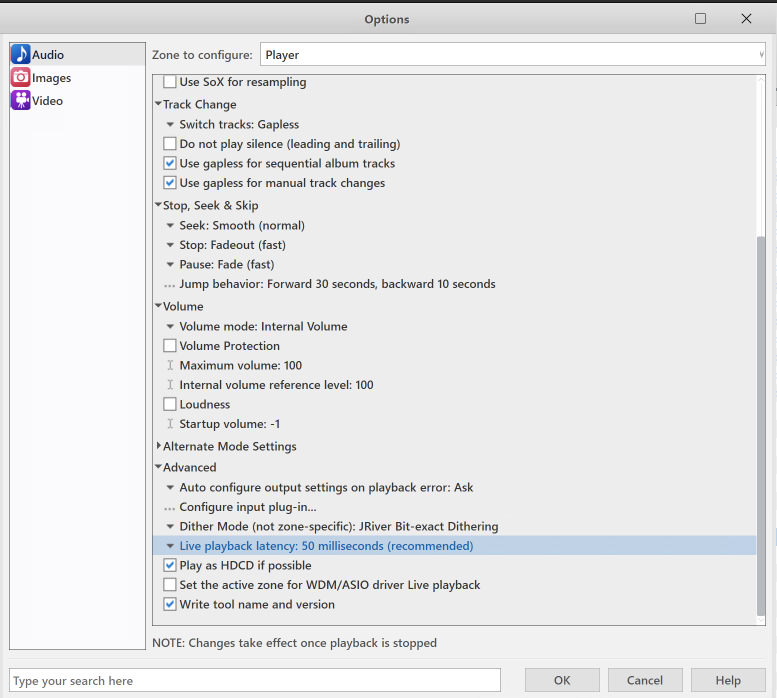Click the Video camcorder icon
The height and width of the screenshot is (698, 777).
[x=21, y=101]
